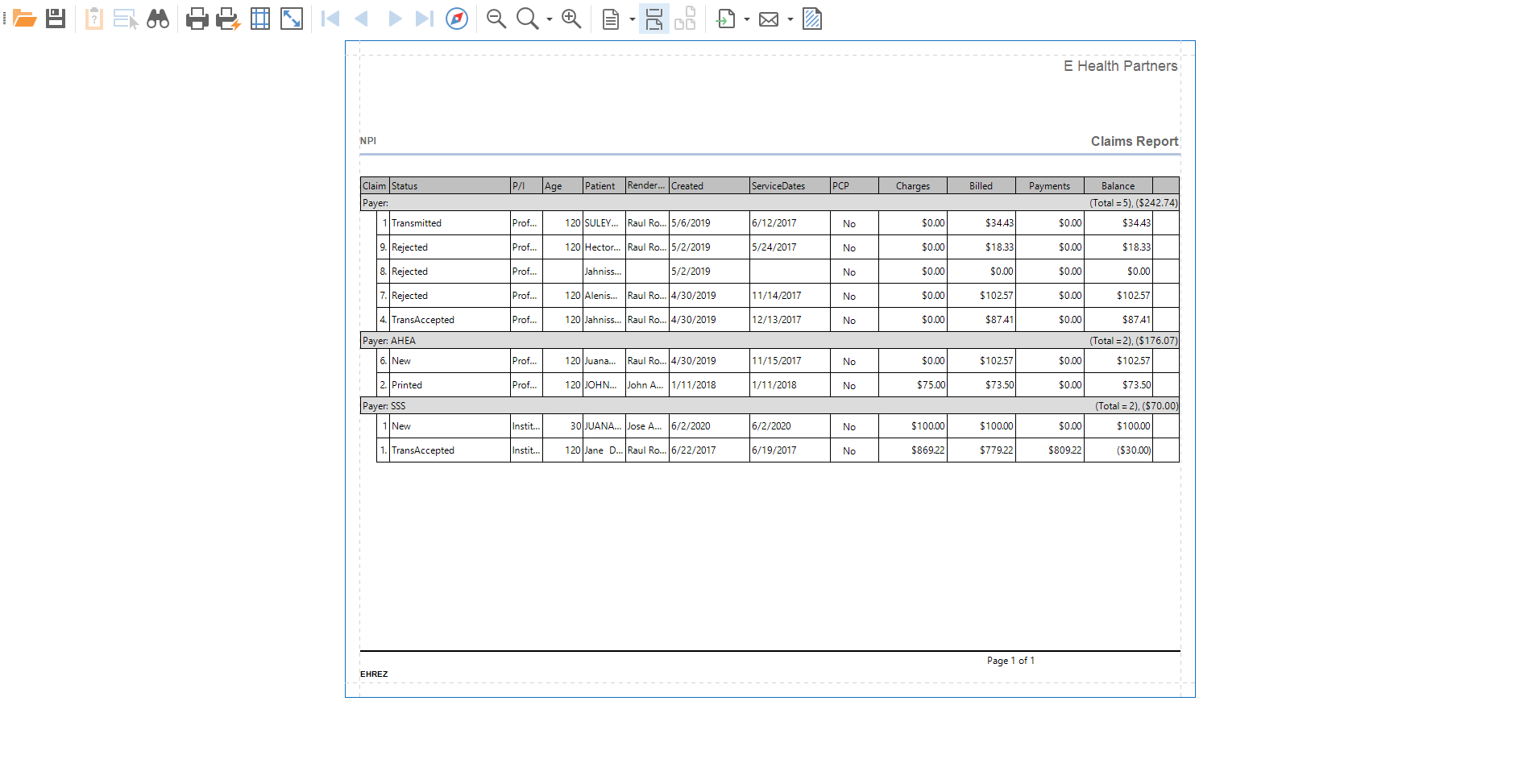Screen dimensions: 1531x784
Task: Save the current report
Action: (54, 19)
